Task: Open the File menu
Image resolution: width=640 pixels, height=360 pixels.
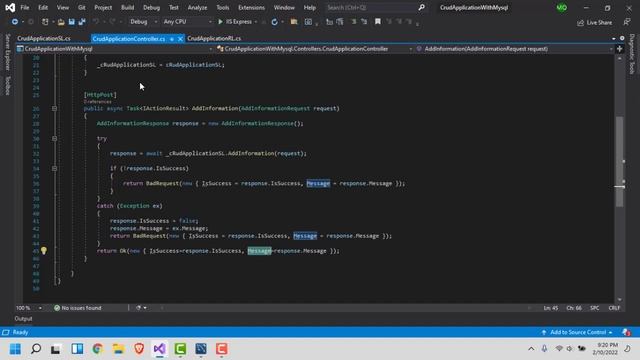Action: pos(25,7)
